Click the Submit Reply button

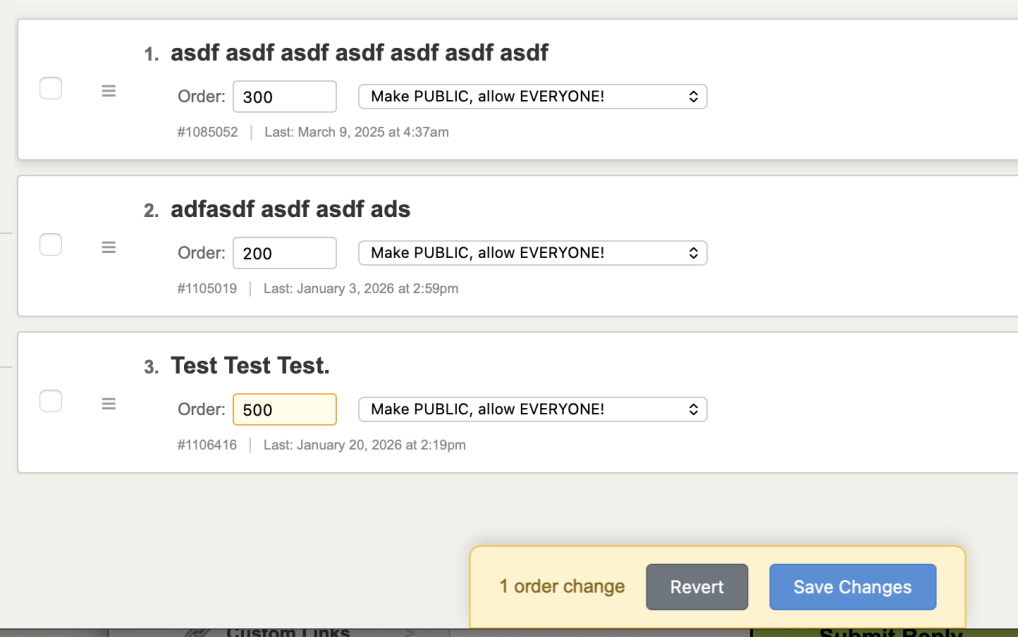(x=890, y=632)
